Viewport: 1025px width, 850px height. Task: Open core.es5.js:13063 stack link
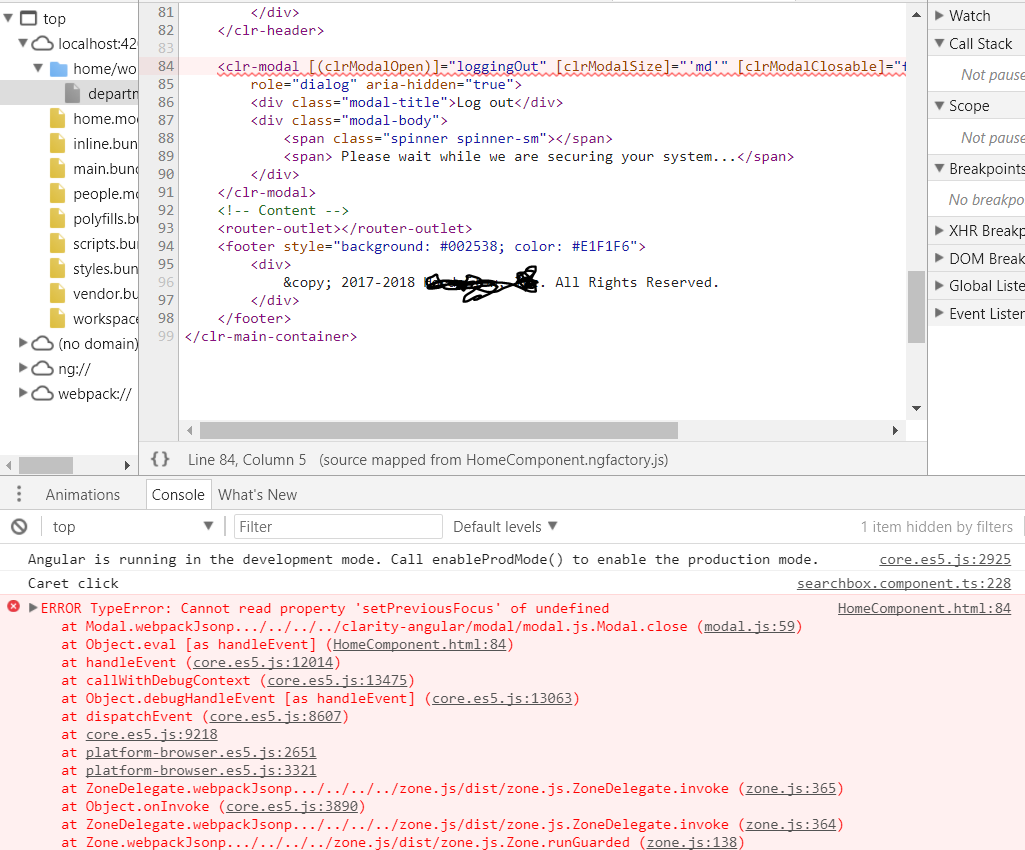[x=502, y=698]
